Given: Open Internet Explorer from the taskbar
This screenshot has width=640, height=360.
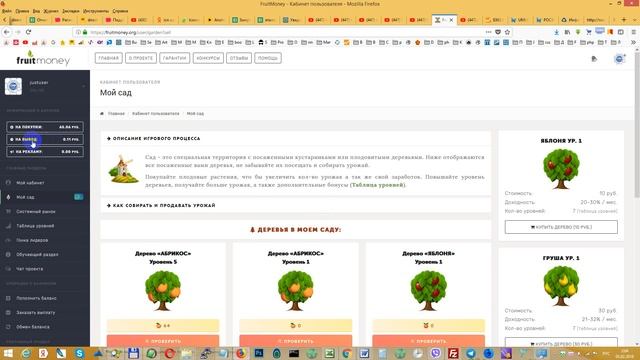Looking at the screenshot, I should 26,353.
